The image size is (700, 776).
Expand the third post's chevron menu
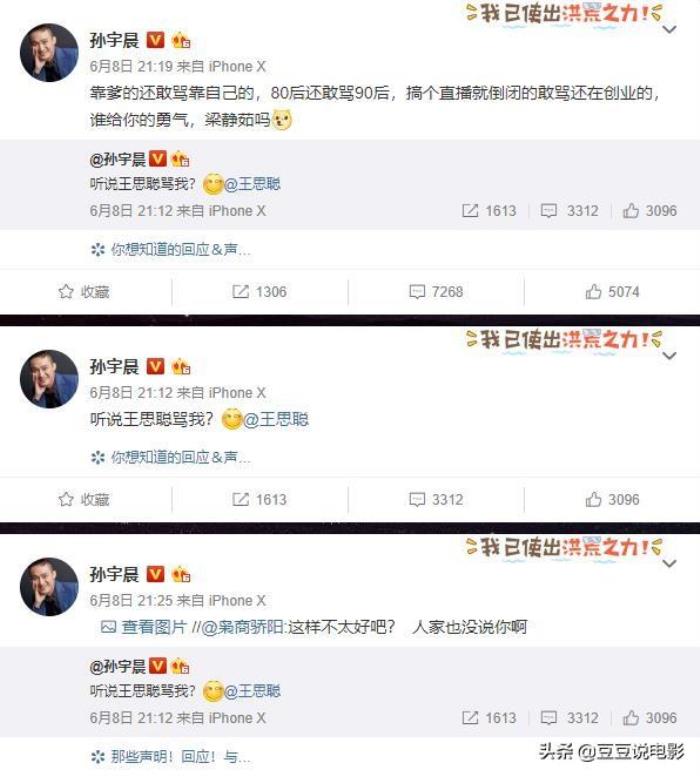pyautogui.click(x=669, y=564)
